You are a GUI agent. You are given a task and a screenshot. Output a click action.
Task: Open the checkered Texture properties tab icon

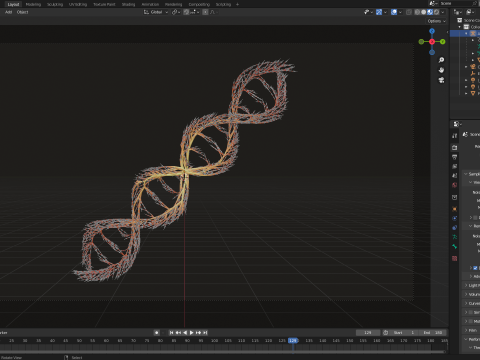[455, 258]
